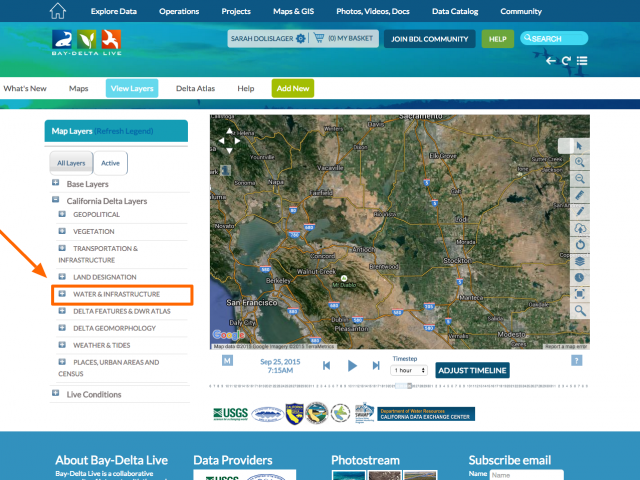This screenshot has width=640, height=480.
Task: Expand the Base Layers group
Action: pyautogui.click(x=56, y=182)
